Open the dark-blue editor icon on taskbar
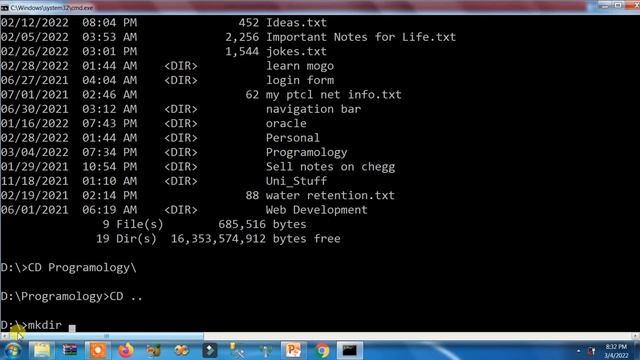 pyautogui.click(x=209, y=351)
